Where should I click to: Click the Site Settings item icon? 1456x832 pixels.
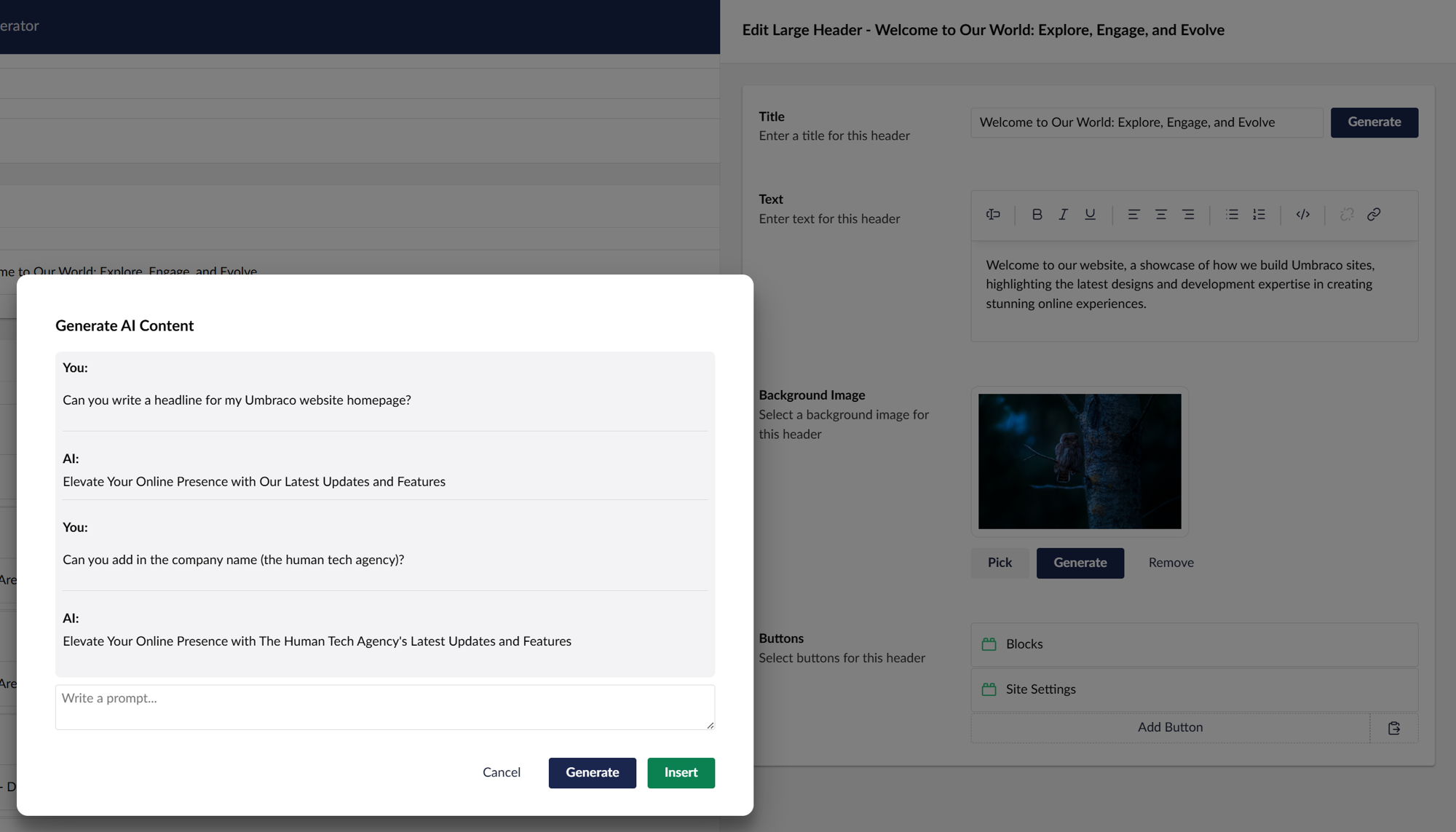click(x=989, y=689)
